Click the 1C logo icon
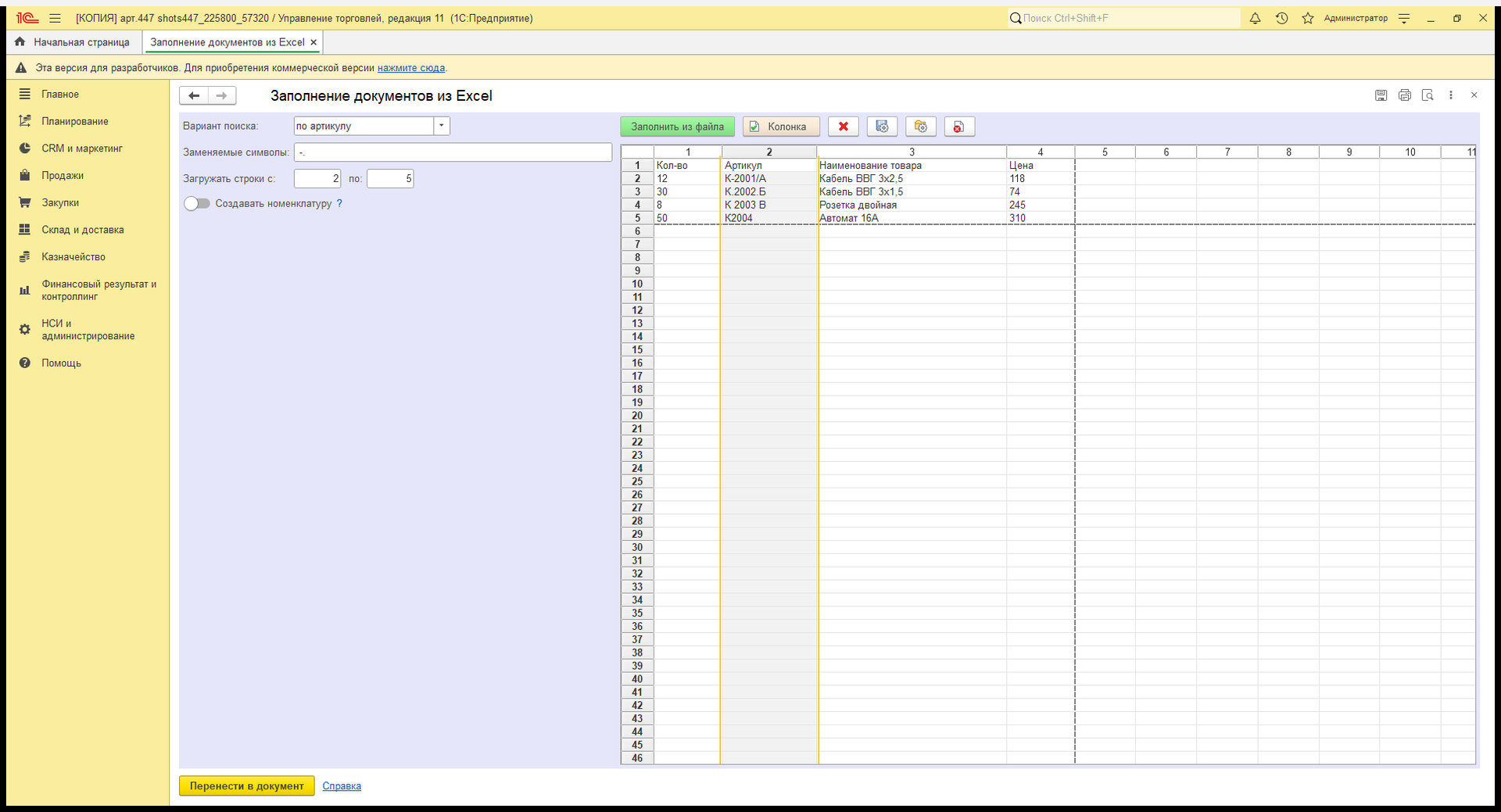The image size is (1501, 812). click(27, 18)
